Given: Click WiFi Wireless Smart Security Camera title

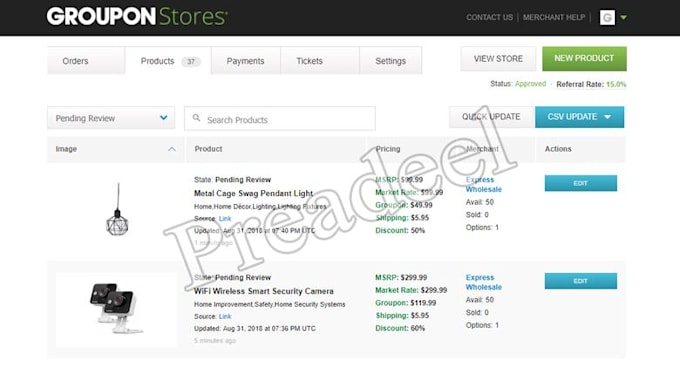Looking at the screenshot, I should (264, 291).
